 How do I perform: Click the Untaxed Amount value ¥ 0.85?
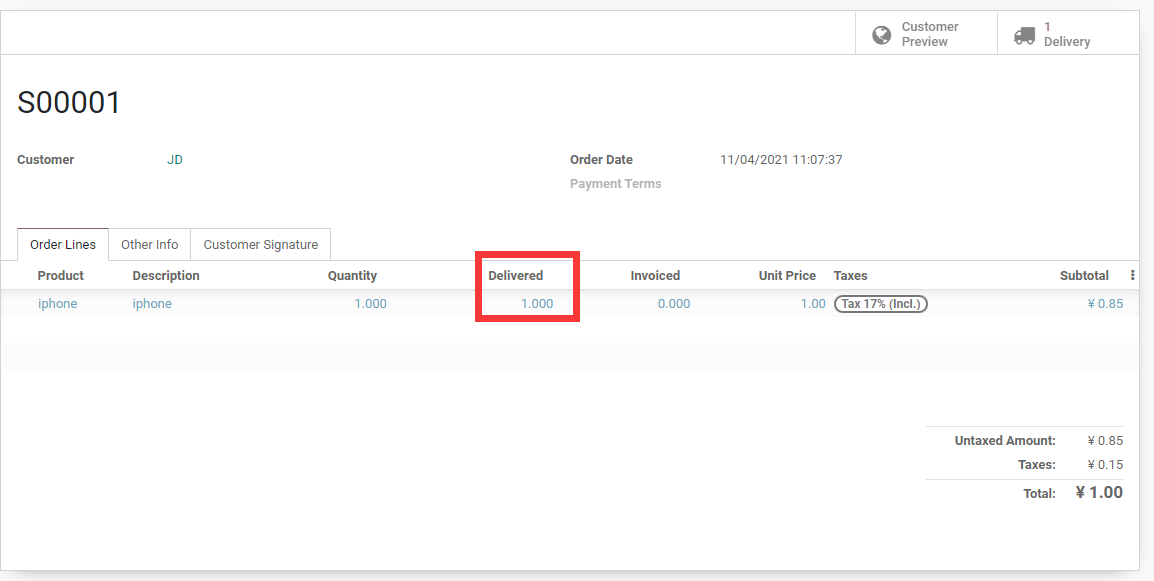click(x=1105, y=441)
